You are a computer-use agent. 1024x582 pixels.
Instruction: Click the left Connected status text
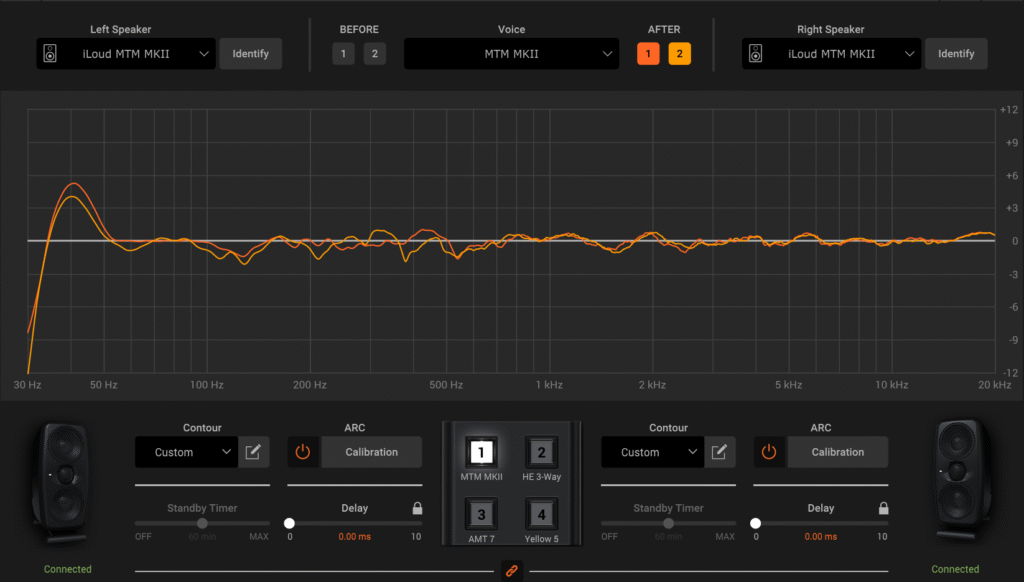coord(68,570)
